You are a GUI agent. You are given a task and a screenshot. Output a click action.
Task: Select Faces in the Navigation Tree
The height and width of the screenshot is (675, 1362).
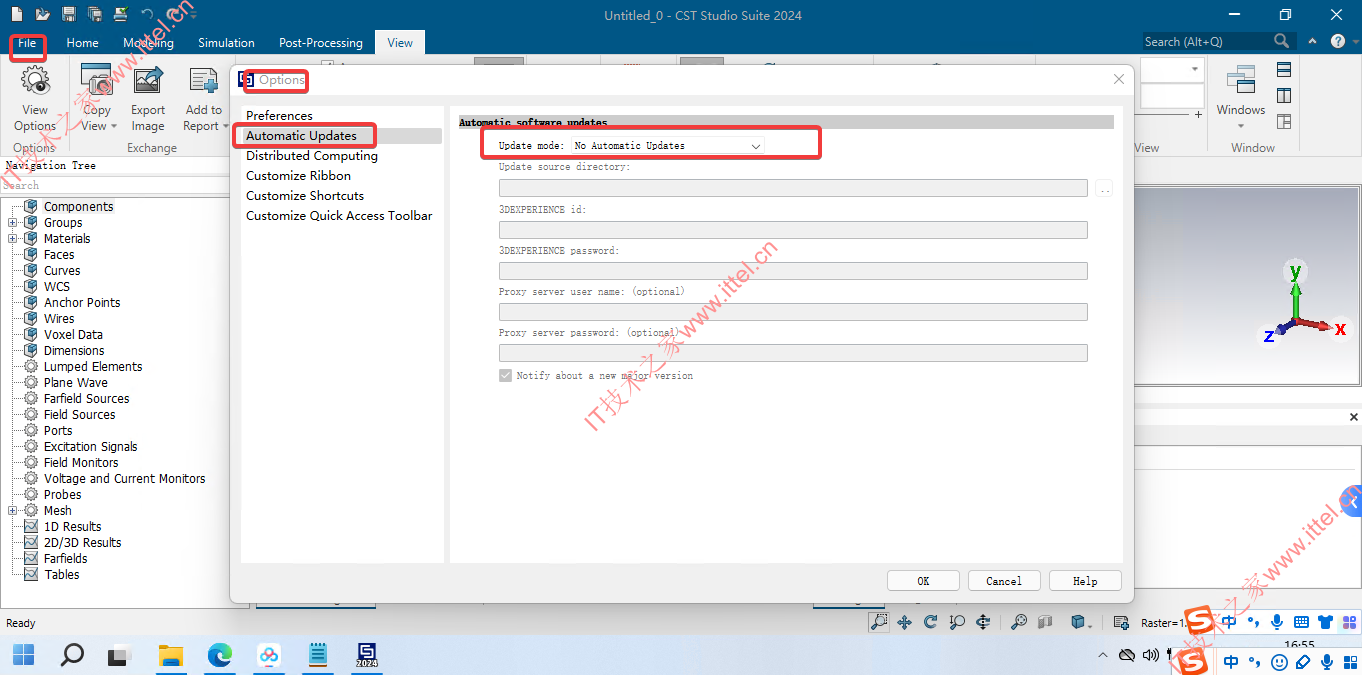[x=59, y=255]
